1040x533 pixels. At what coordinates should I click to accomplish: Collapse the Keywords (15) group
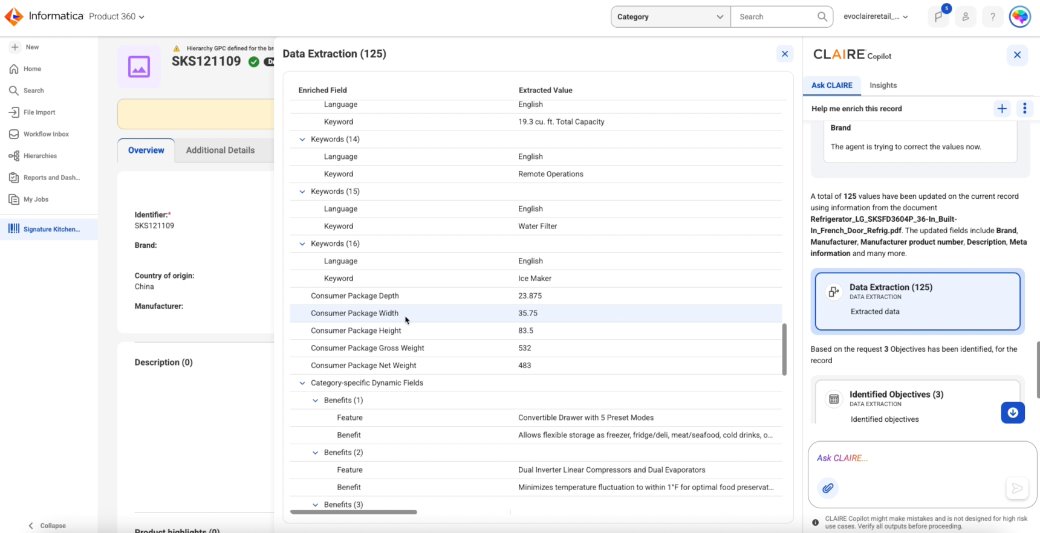click(x=302, y=192)
